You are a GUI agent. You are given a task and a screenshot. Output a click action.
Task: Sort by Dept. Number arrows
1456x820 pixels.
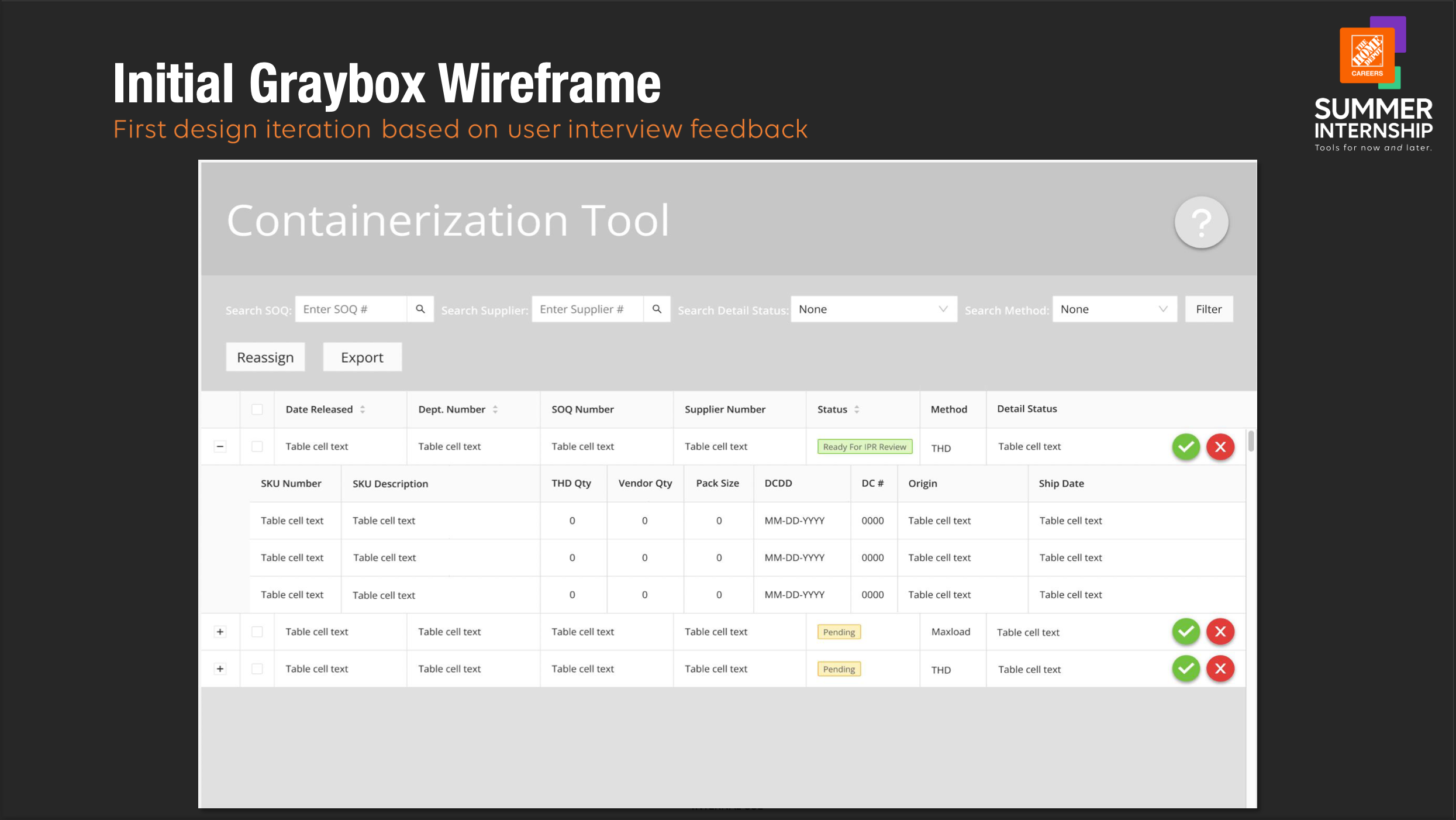495,409
